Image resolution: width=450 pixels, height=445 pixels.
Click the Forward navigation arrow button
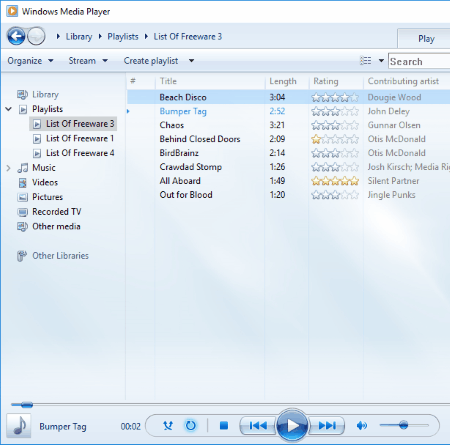coord(36,36)
